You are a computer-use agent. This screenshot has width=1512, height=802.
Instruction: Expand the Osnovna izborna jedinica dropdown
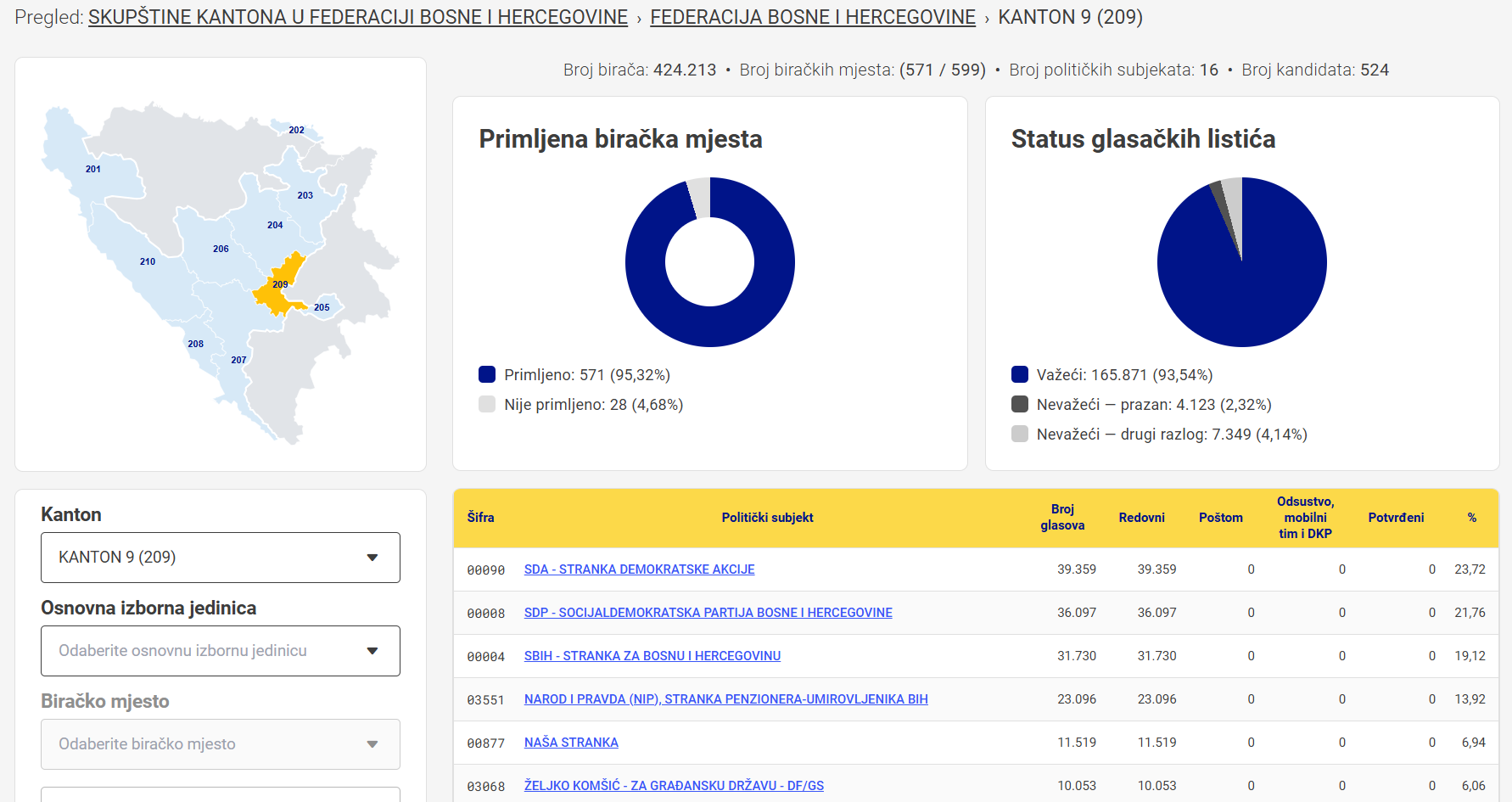pos(221,651)
